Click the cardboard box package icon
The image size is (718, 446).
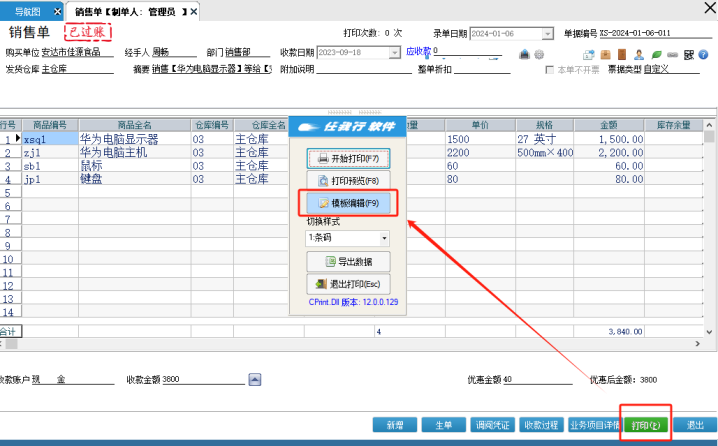click(x=605, y=55)
